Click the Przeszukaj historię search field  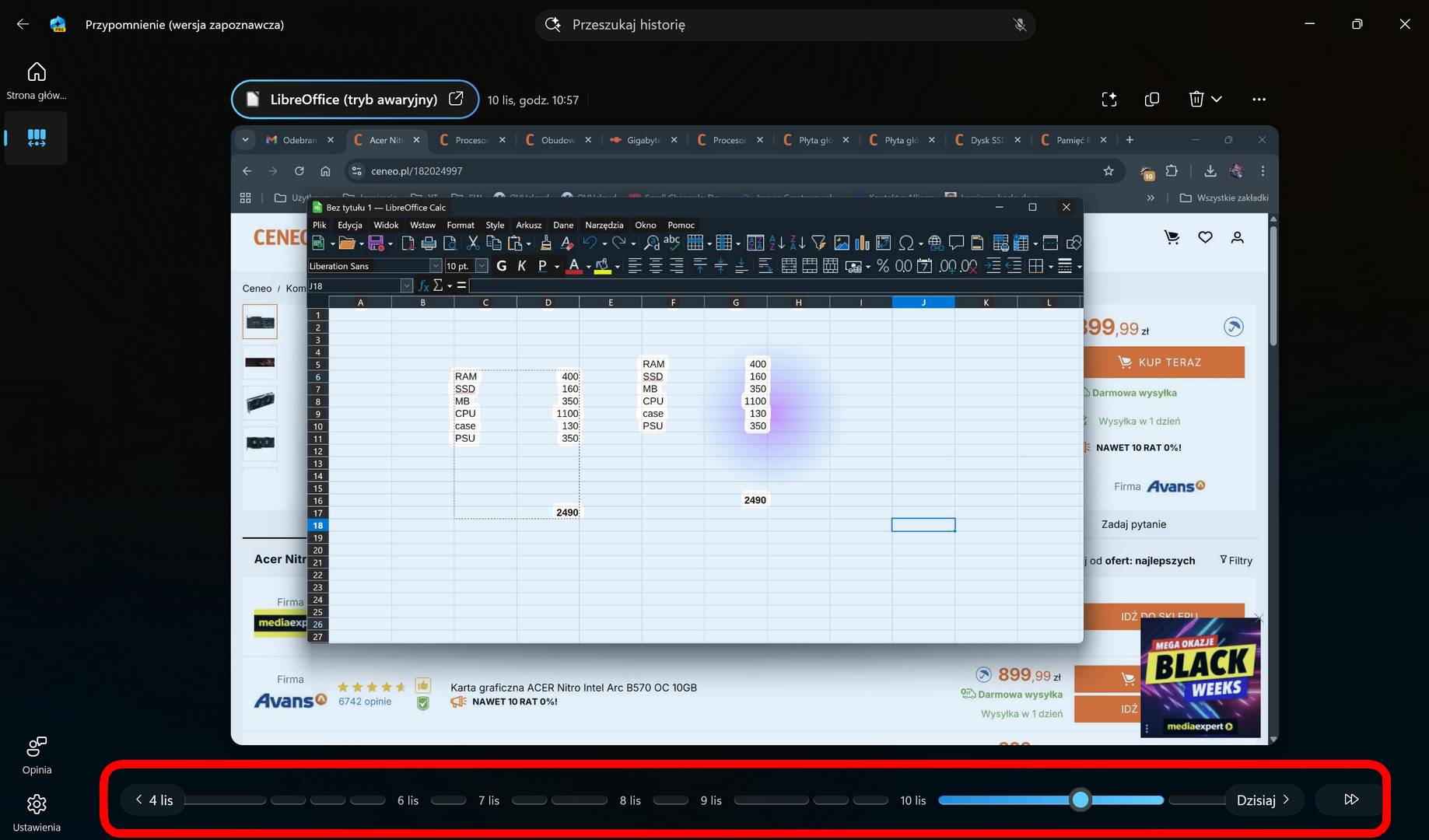(784, 25)
